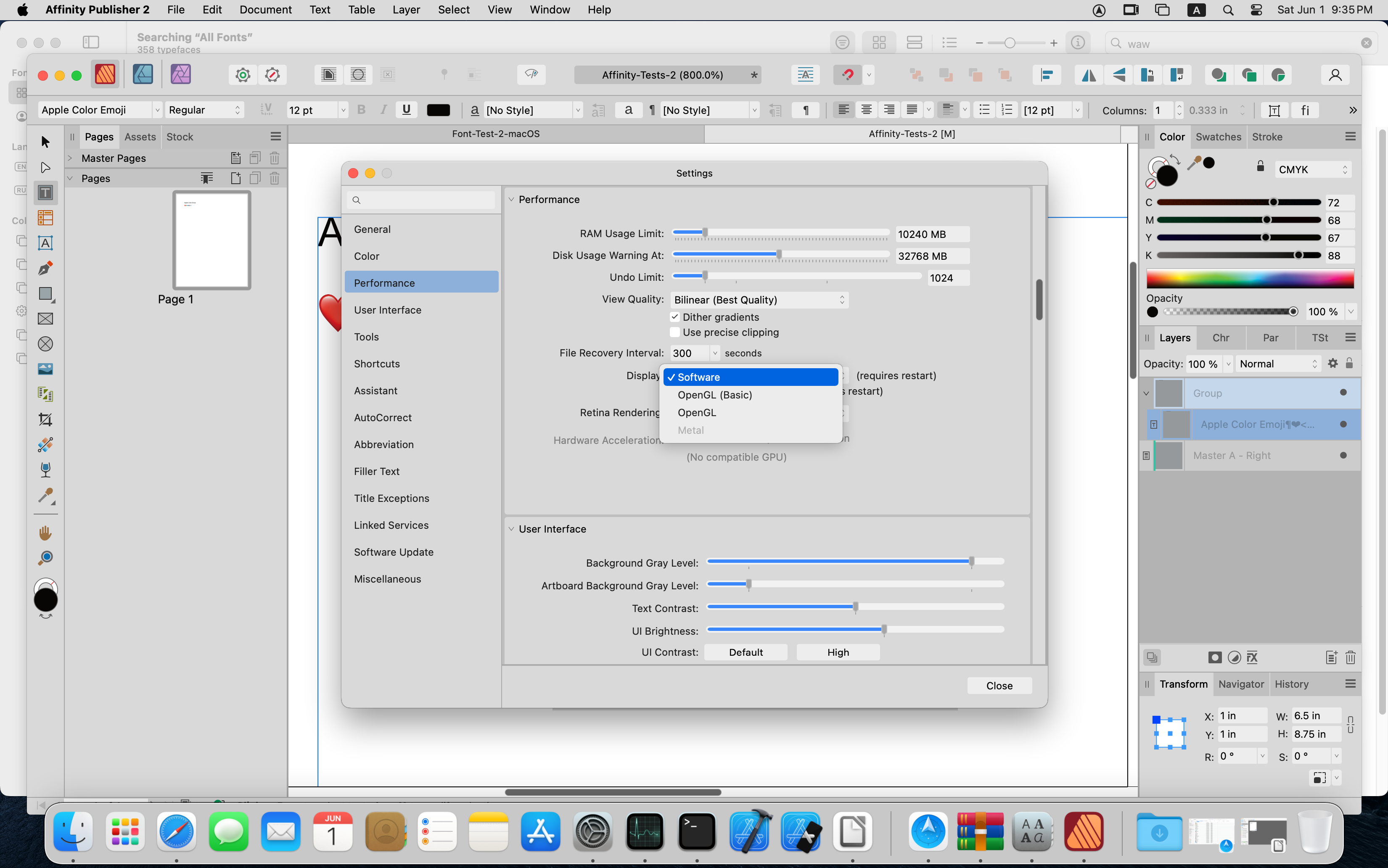The height and width of the screenshot is (868, 1388).
Task: Collapse the User Interface section
Action: (511, 529)
